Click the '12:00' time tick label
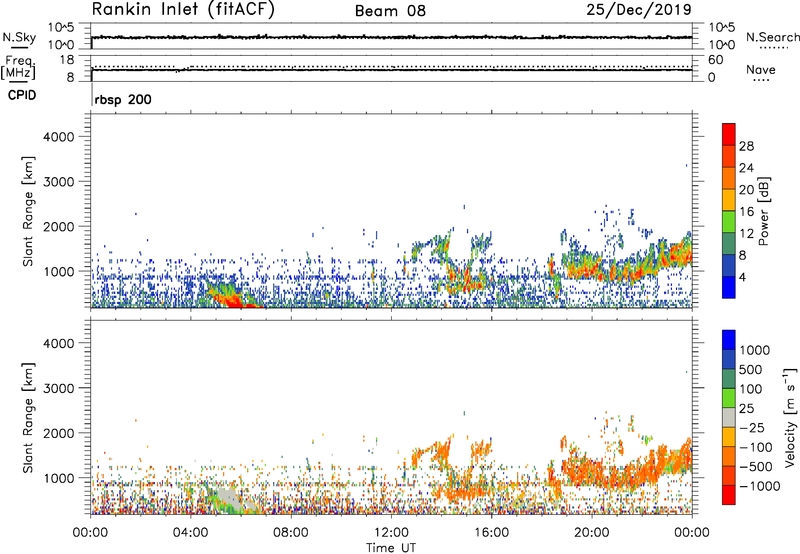 391,533
